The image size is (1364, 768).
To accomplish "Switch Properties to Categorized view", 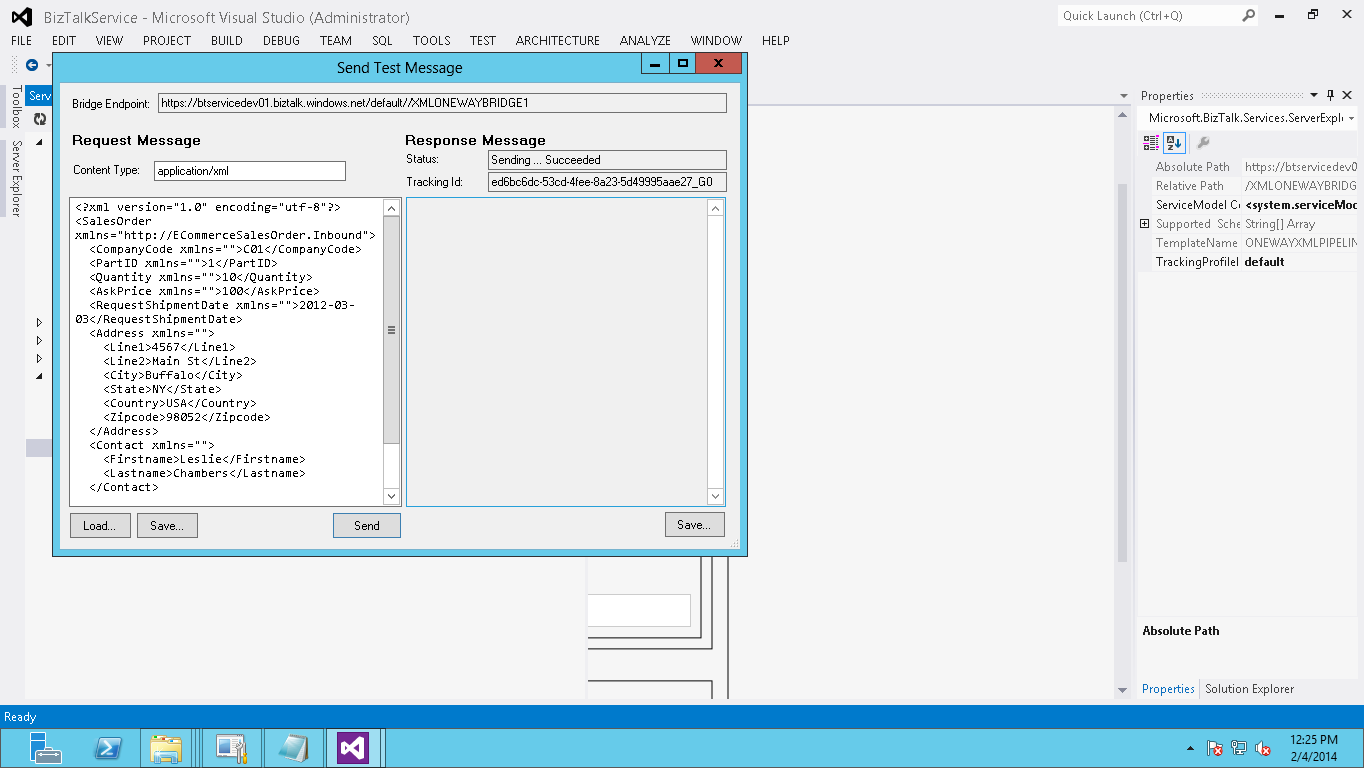I will click(1152, 143).
